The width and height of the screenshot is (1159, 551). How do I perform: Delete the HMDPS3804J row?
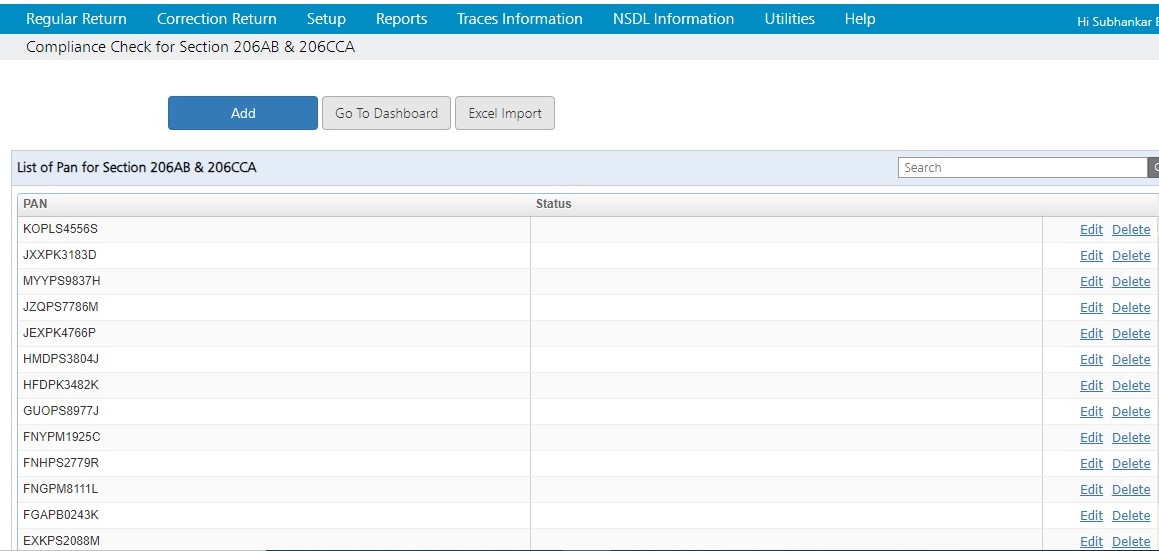coord(1131,359)
